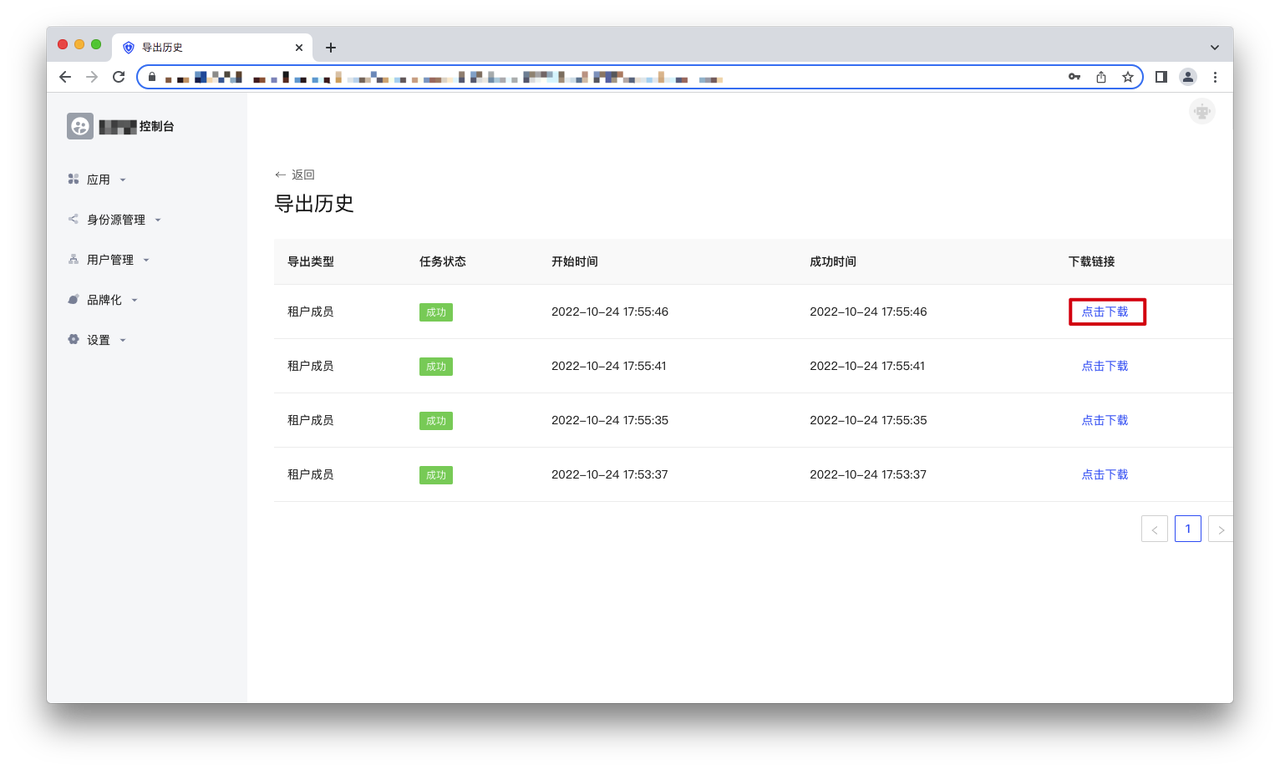Expand the 应用 sidebar menu

point(98,180)
